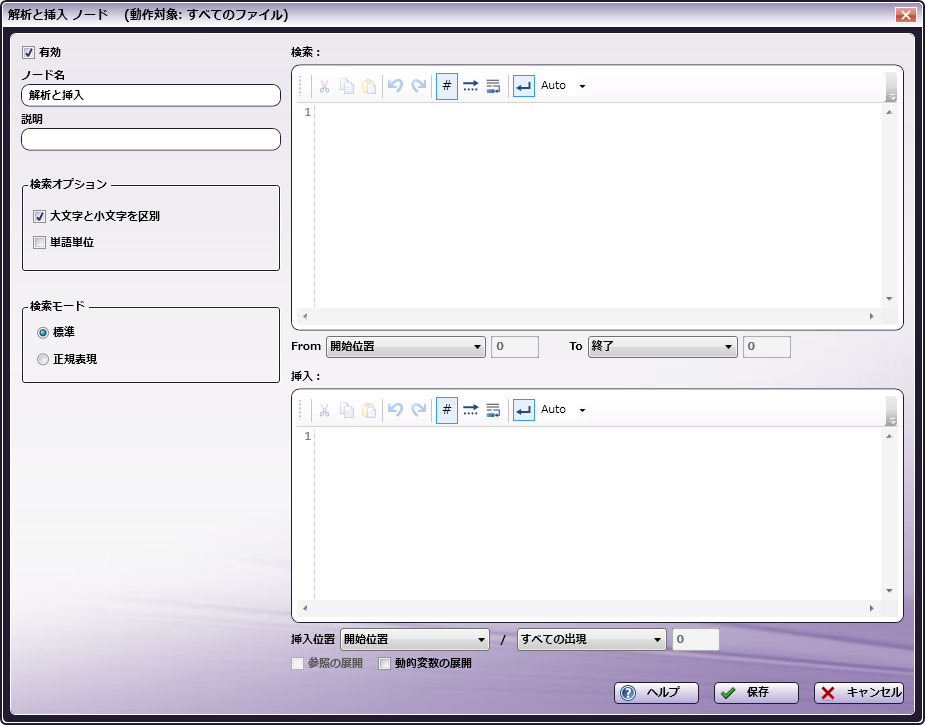Open the 挿入位置 dropdown
This screenshot has height=725, width=925.
tap(413, 640)
